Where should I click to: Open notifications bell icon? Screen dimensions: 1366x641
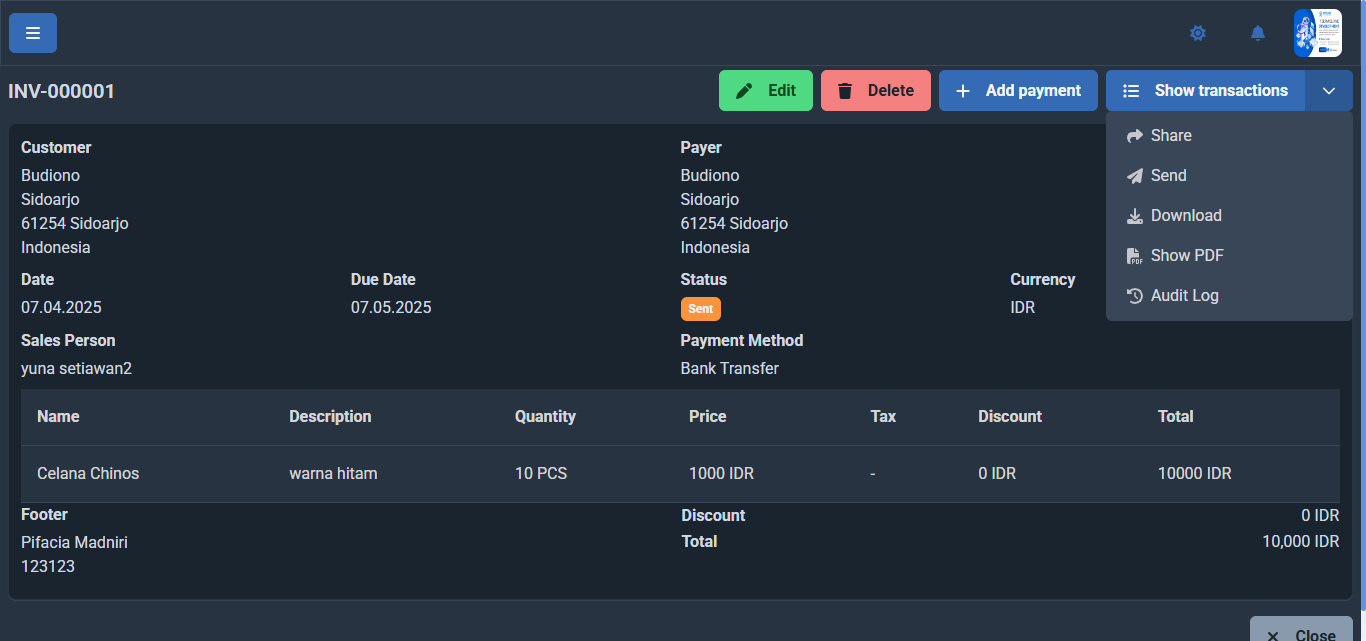coord(1257,33)
